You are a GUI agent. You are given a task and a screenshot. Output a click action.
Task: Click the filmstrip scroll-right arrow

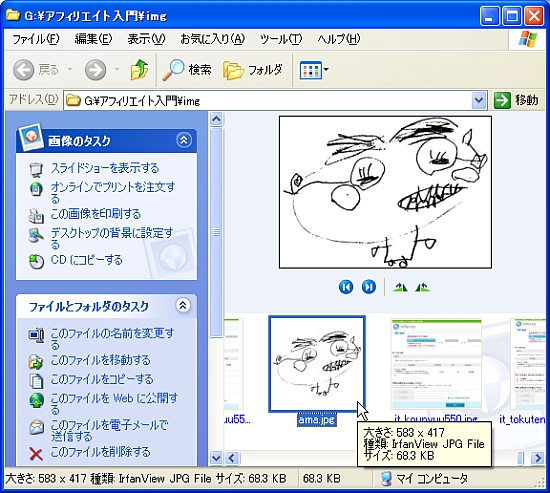click(537, 458)
